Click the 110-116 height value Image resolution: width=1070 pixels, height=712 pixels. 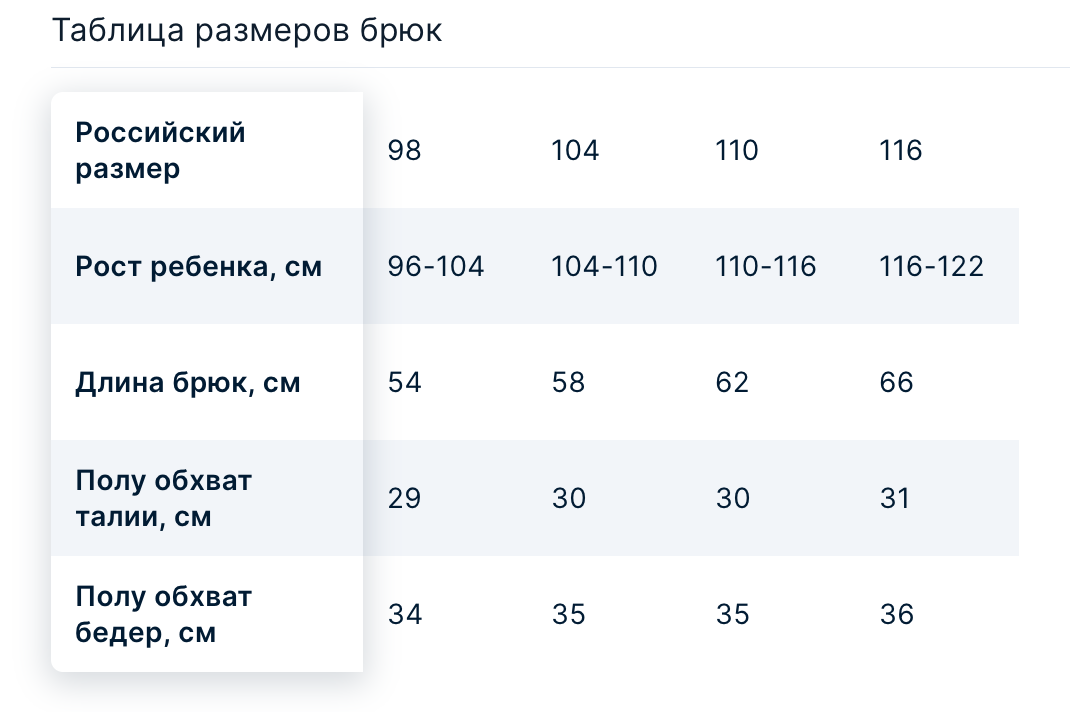tap(765, 266)
